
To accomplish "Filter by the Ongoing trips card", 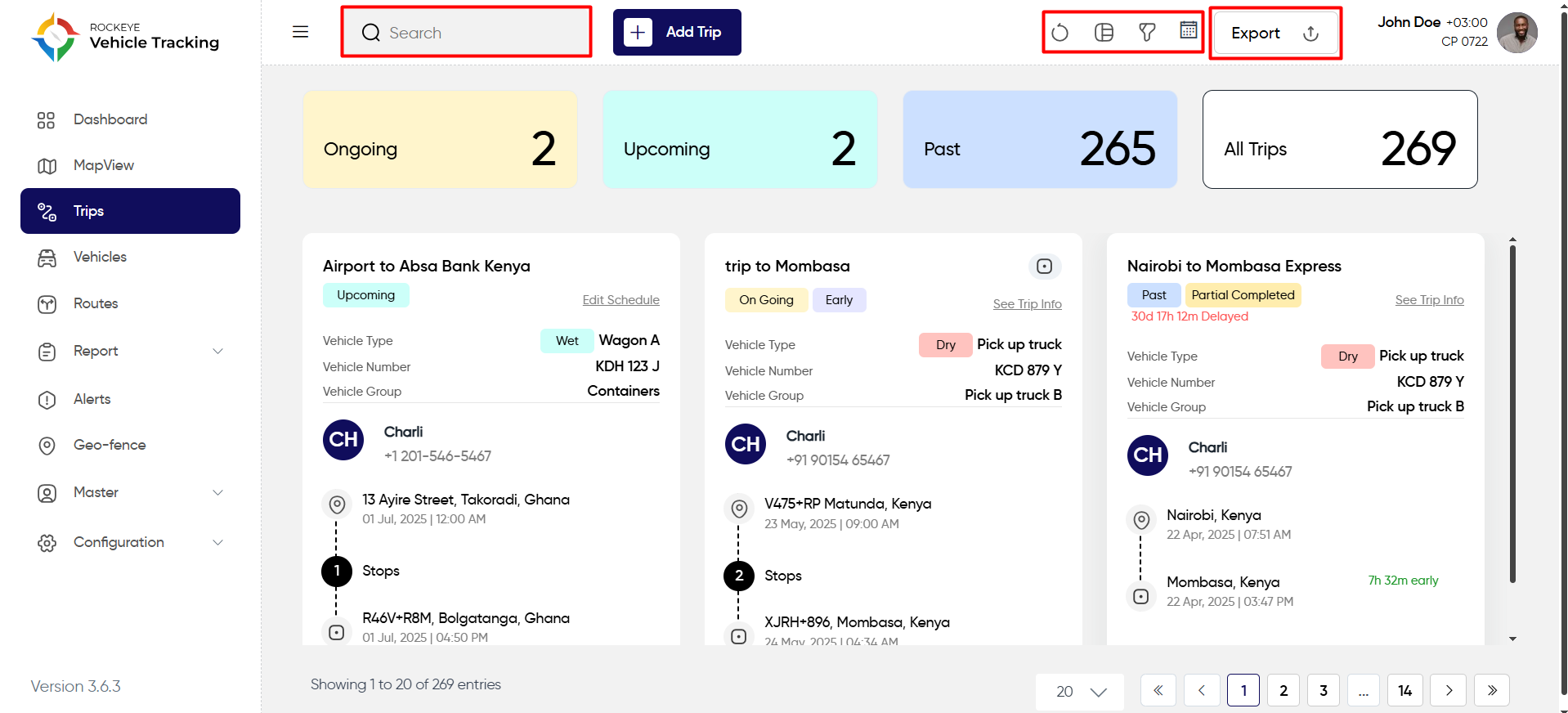I will click(x=440, y=140).
